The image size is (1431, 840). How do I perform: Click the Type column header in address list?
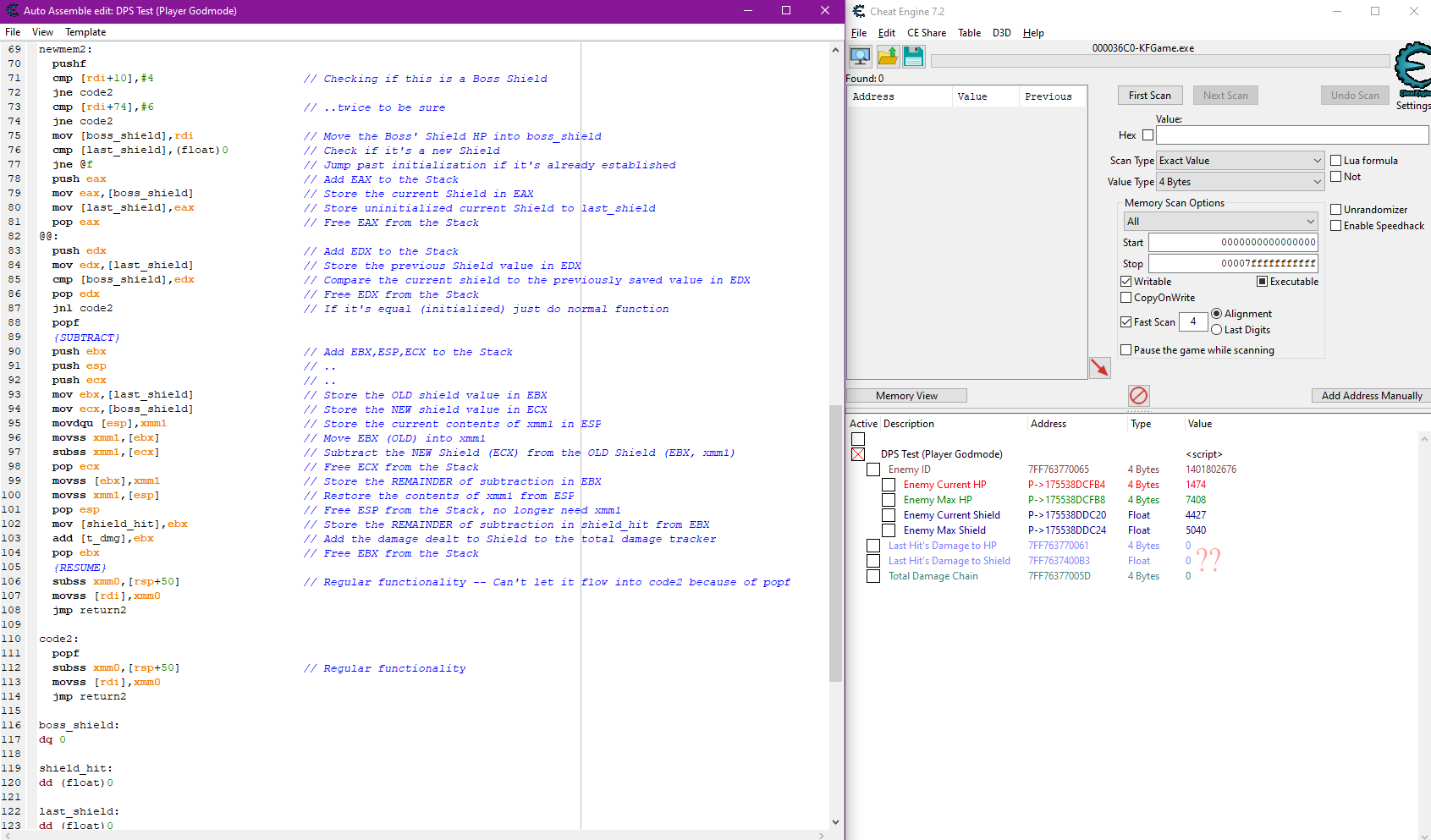1140,424
